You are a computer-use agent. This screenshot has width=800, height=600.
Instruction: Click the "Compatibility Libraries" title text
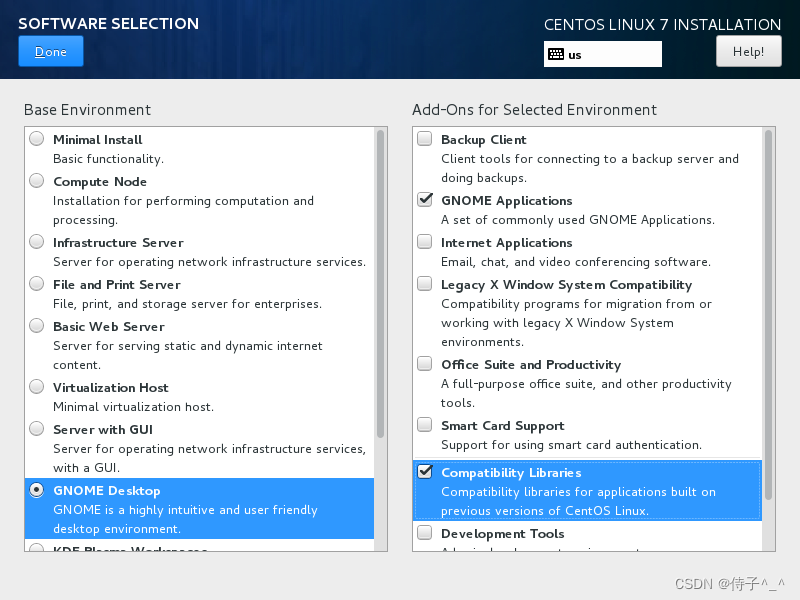coord(511,473)
